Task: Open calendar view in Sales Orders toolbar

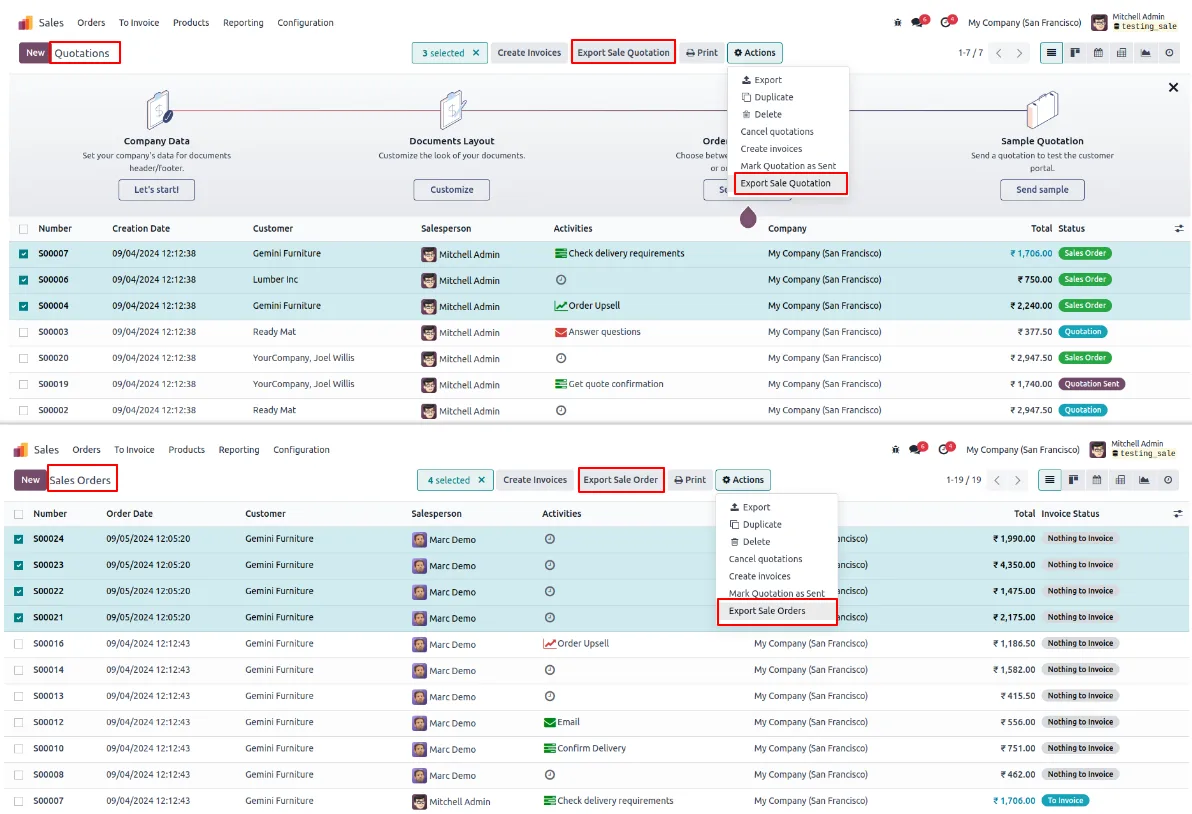Action: point(1096,480)
